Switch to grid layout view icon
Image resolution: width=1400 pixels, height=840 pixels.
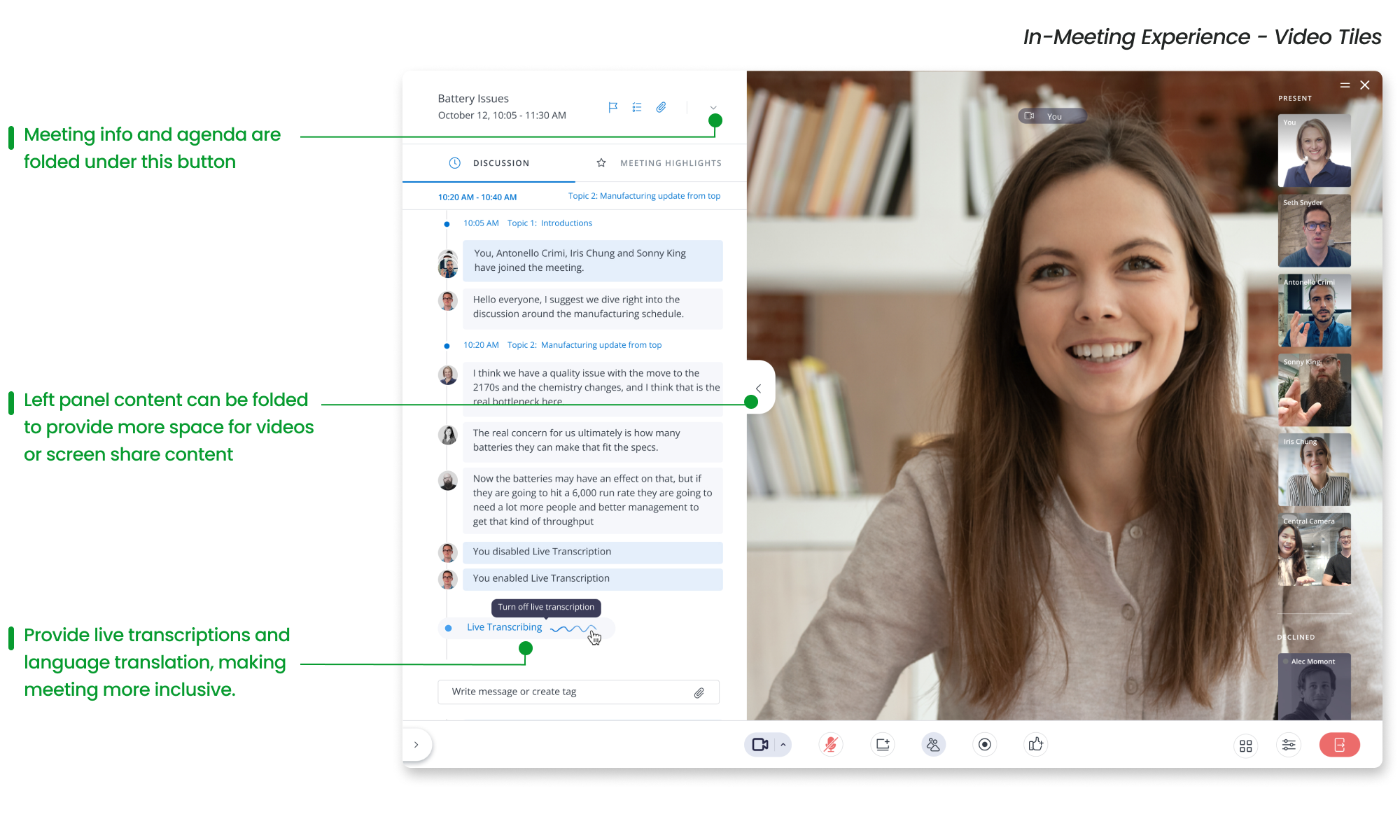(x=1245, y=746)
